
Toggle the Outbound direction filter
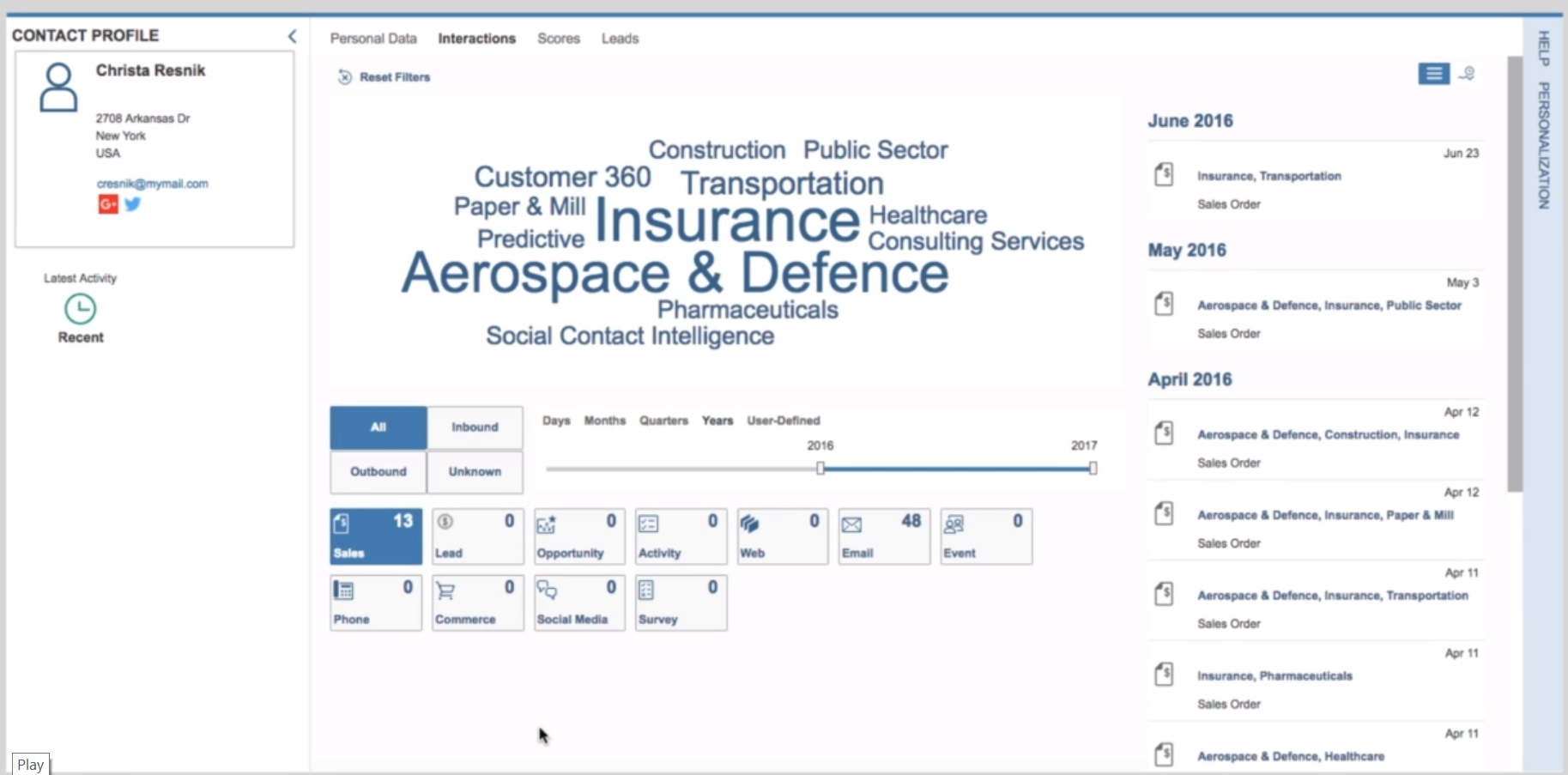378,472
